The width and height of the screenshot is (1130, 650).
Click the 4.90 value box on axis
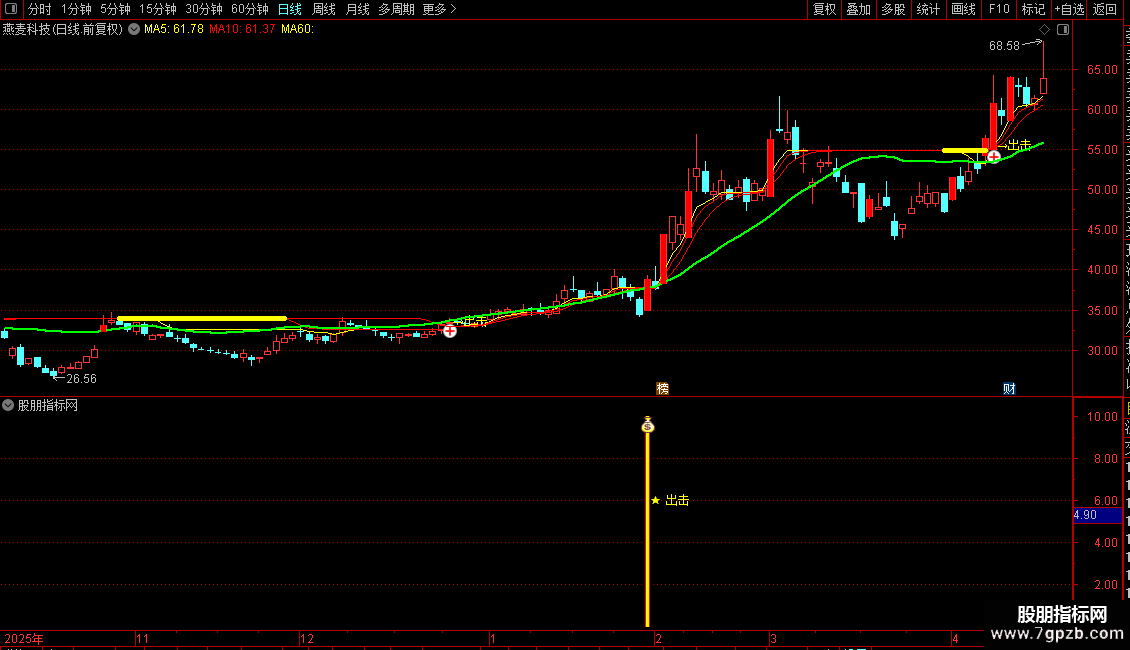(1098, 515)
